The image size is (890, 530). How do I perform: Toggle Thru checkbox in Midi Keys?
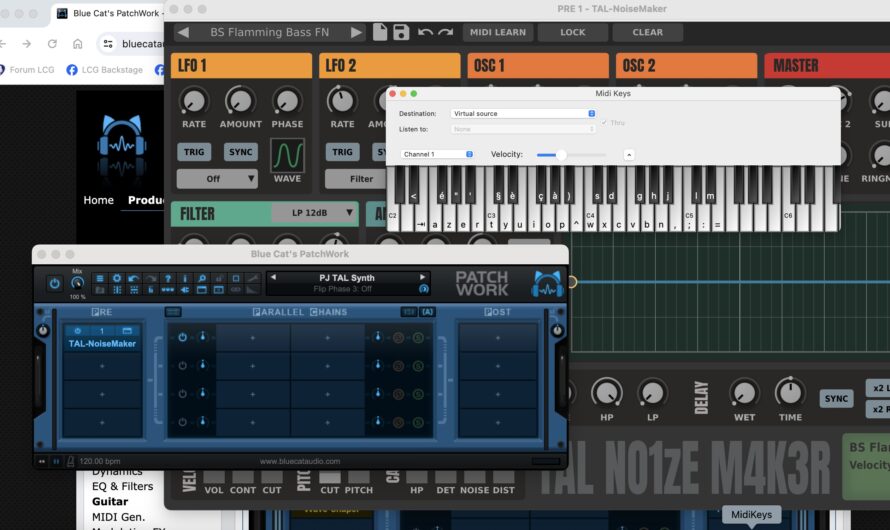pyautogui.click(x=604, y=123)
